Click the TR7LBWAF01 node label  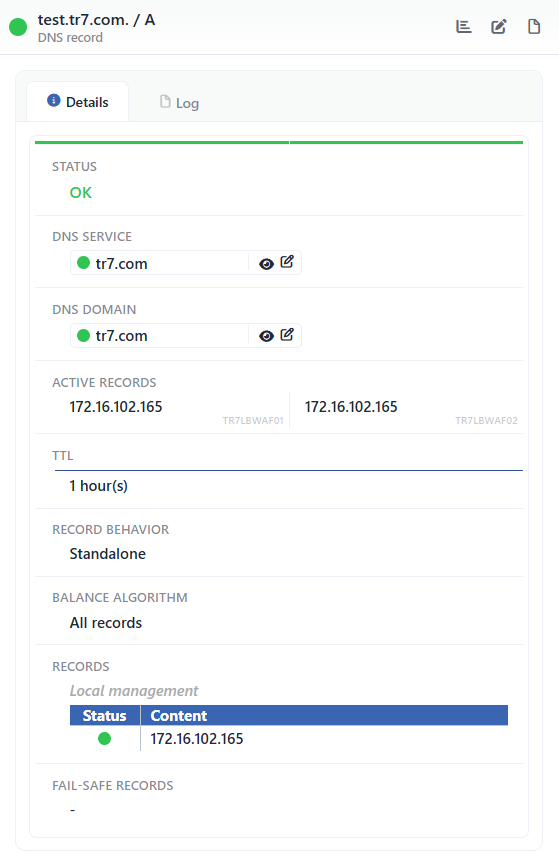[253, 421]
